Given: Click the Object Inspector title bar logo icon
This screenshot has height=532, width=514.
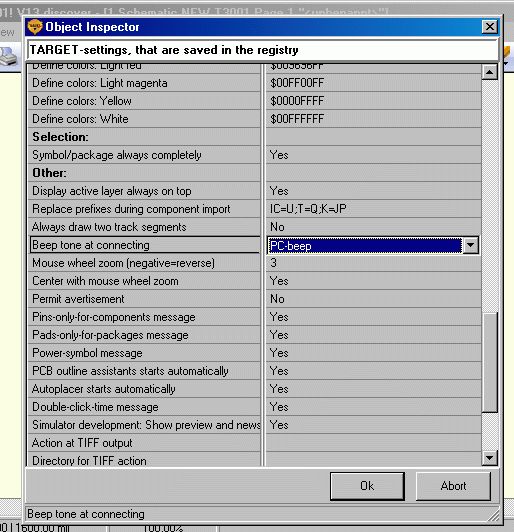Looking at the screenshot, I should pos(34,27).
